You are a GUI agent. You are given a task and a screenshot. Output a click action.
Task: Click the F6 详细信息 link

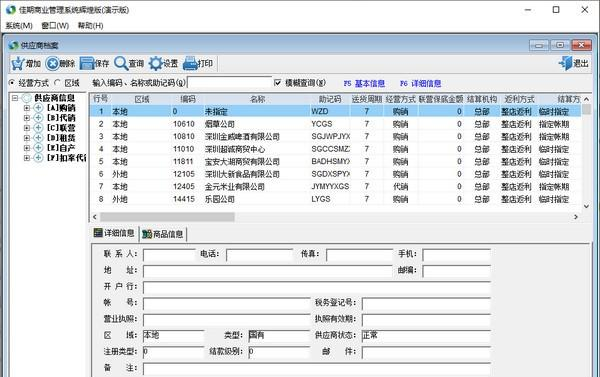point(421,83)
